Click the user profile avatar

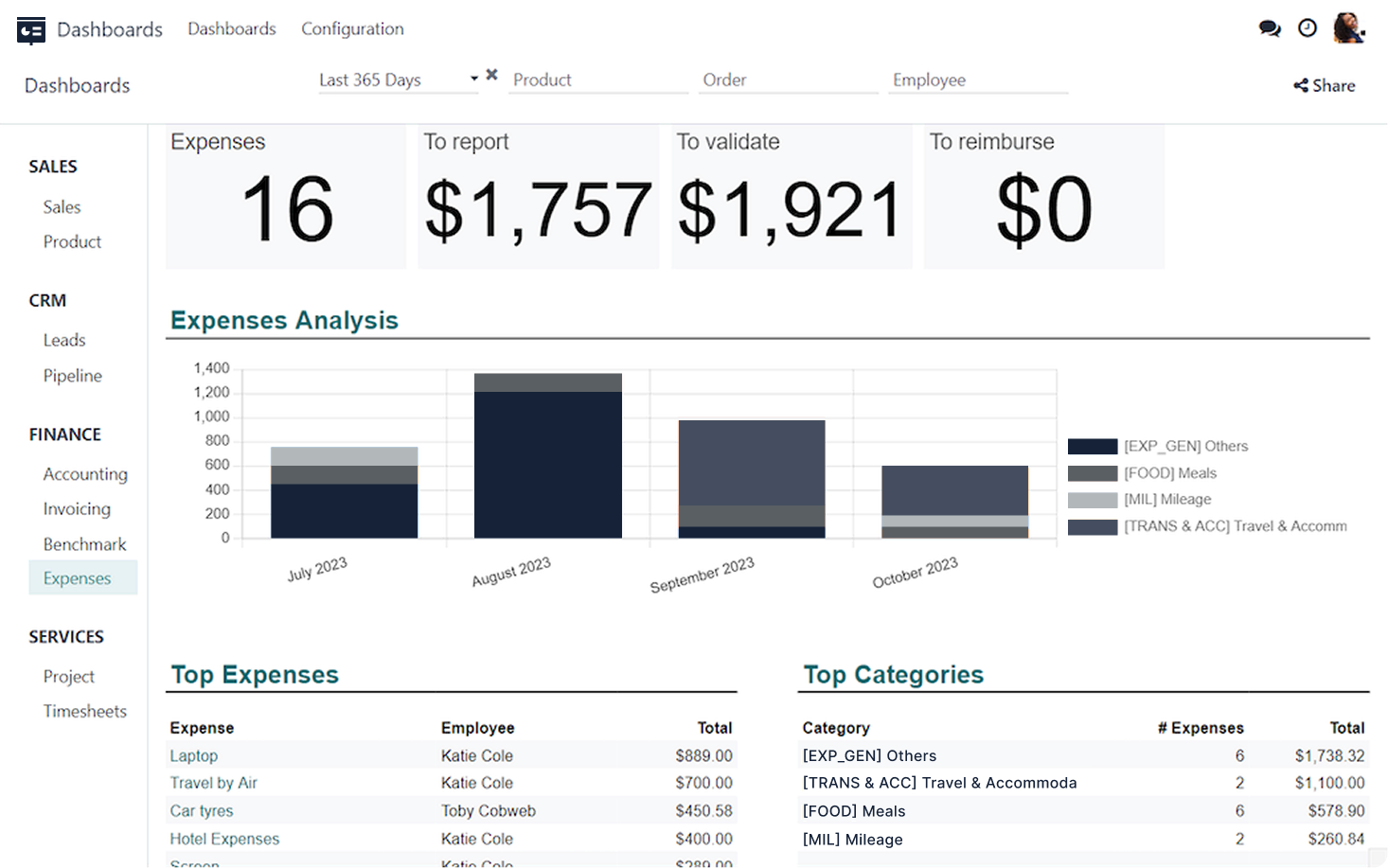click(x=1347, y=28)
